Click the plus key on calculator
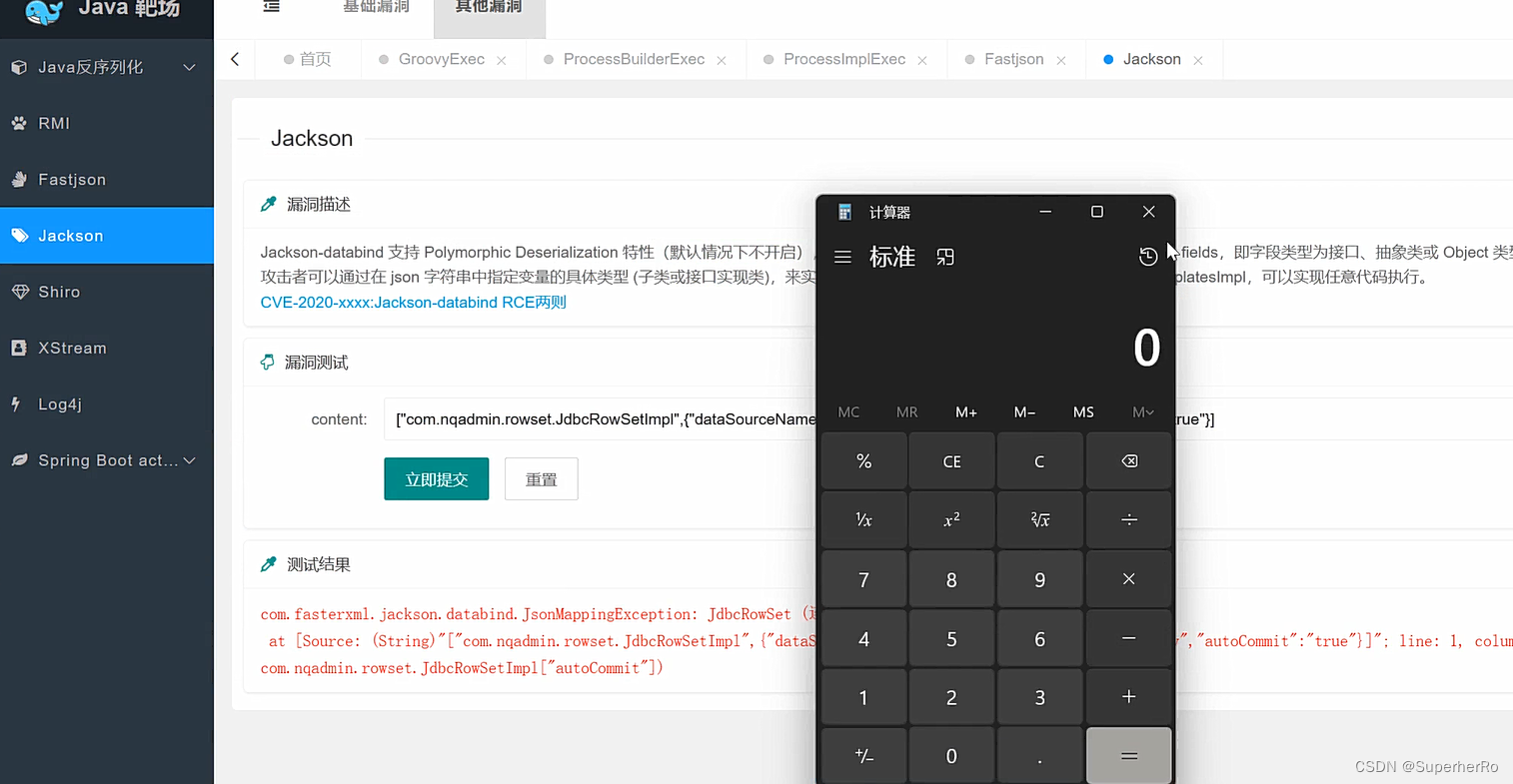1513x784 pixels. tap(1128, 697)
